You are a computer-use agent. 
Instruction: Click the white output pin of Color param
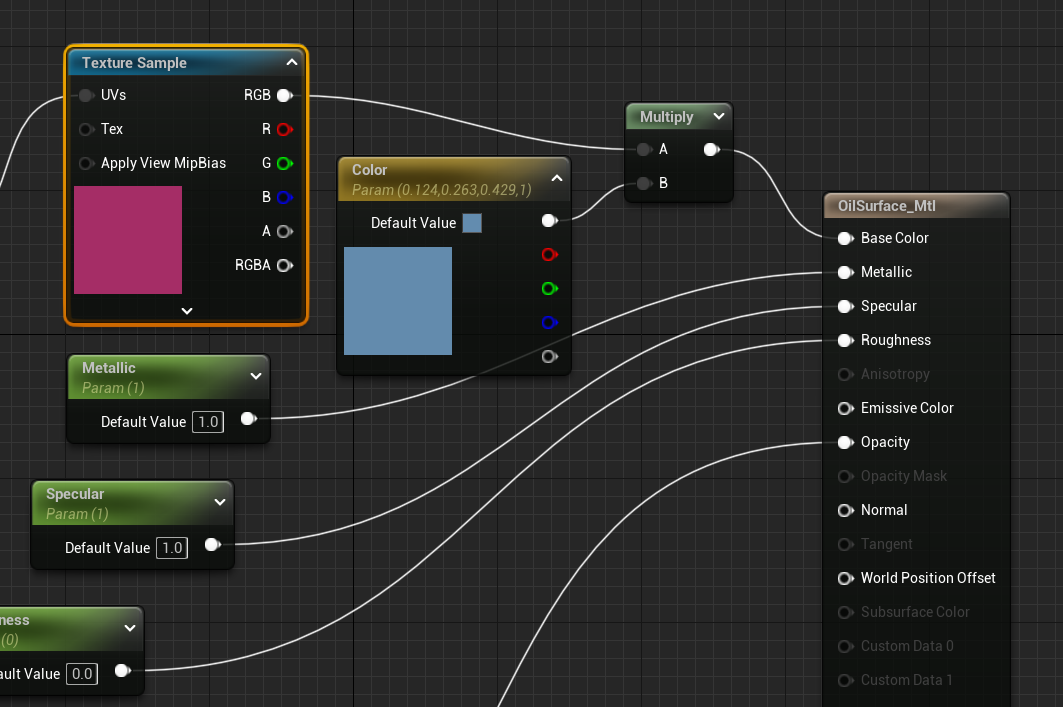click(x=550, y=221)
